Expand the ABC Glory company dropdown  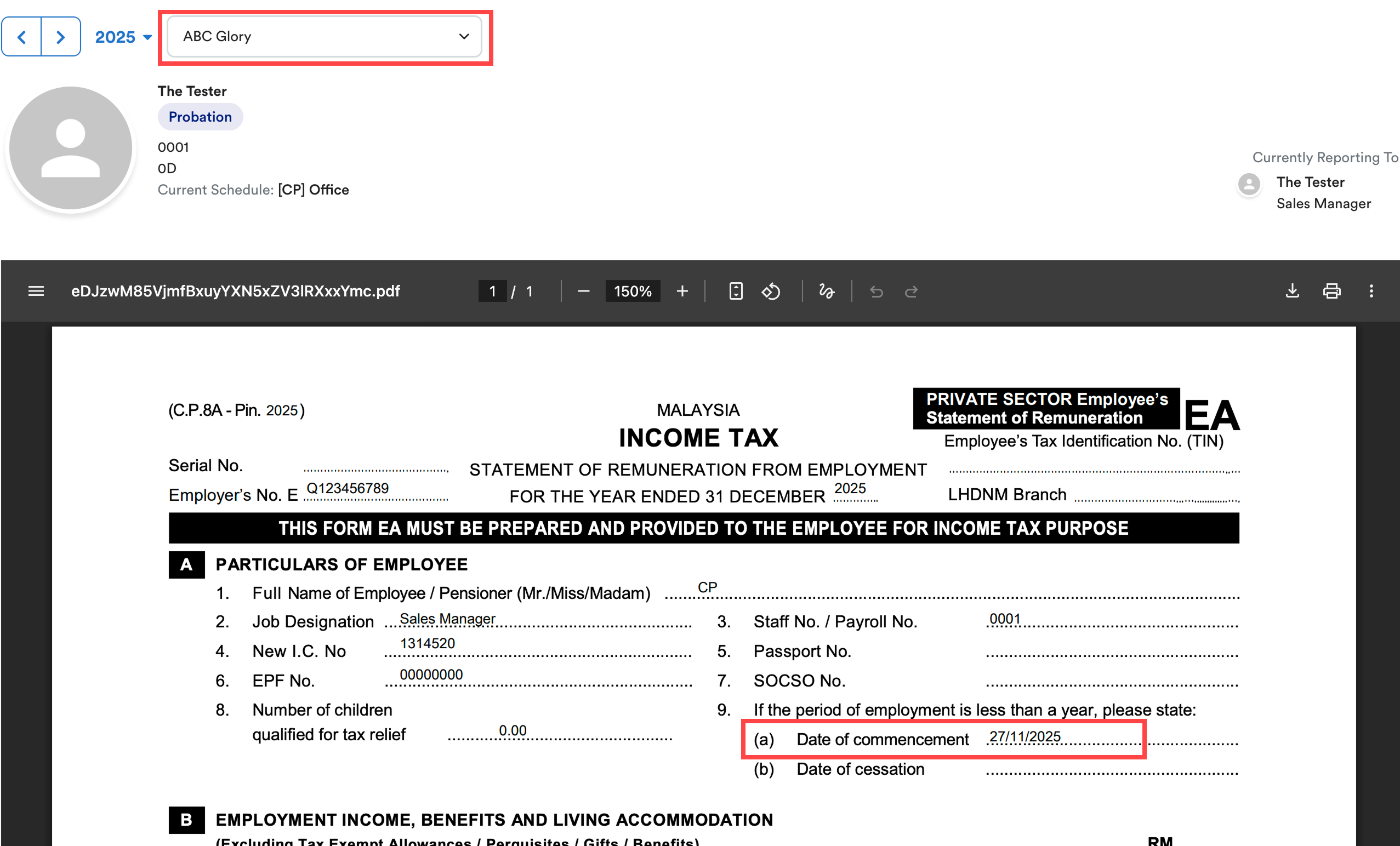pyautogui.click(x=325, y=37)
